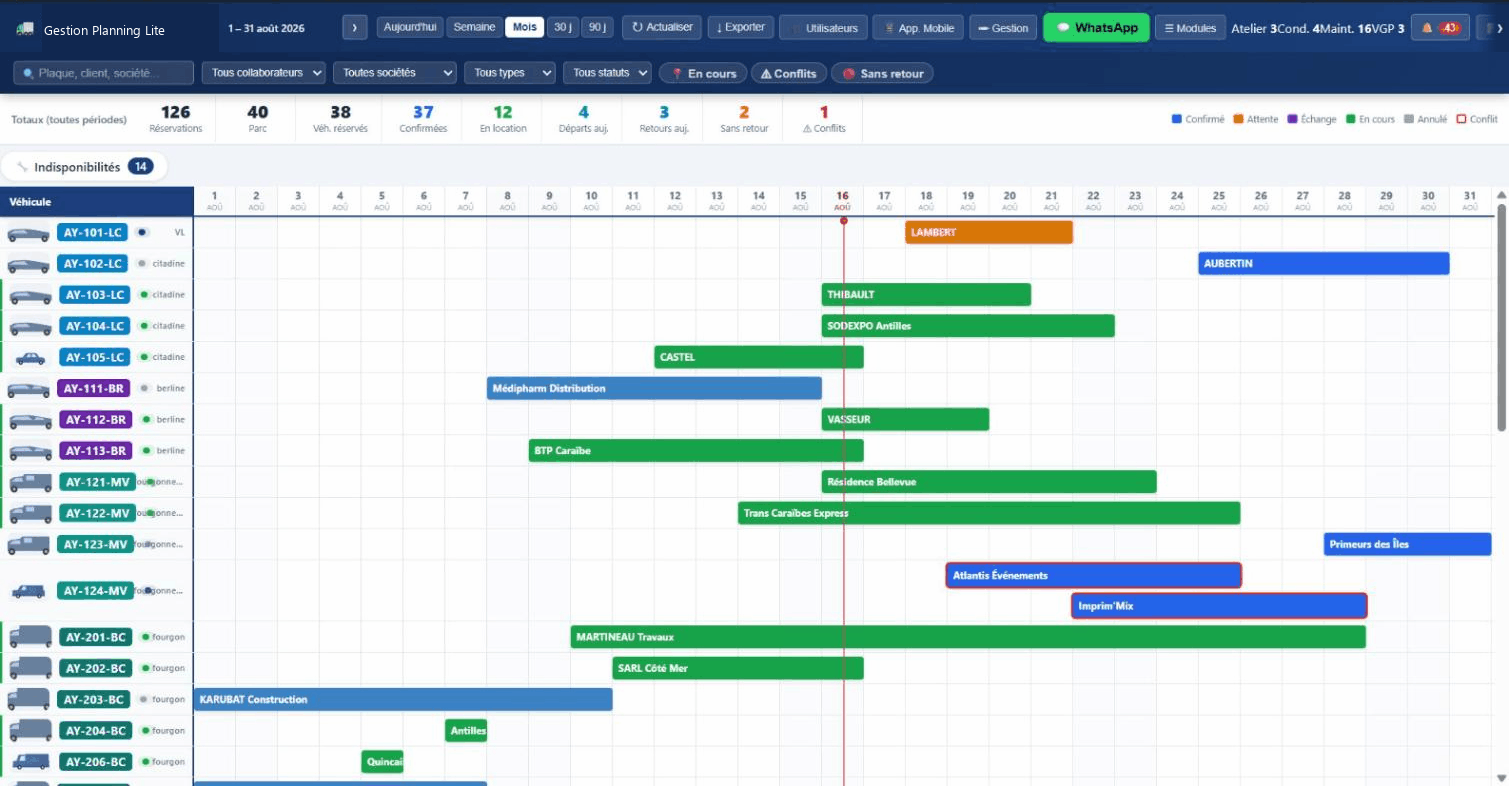Open the Trans Caraïbes Express reservation
Screen dimensions: 1509x786
(x=989, y=513)
